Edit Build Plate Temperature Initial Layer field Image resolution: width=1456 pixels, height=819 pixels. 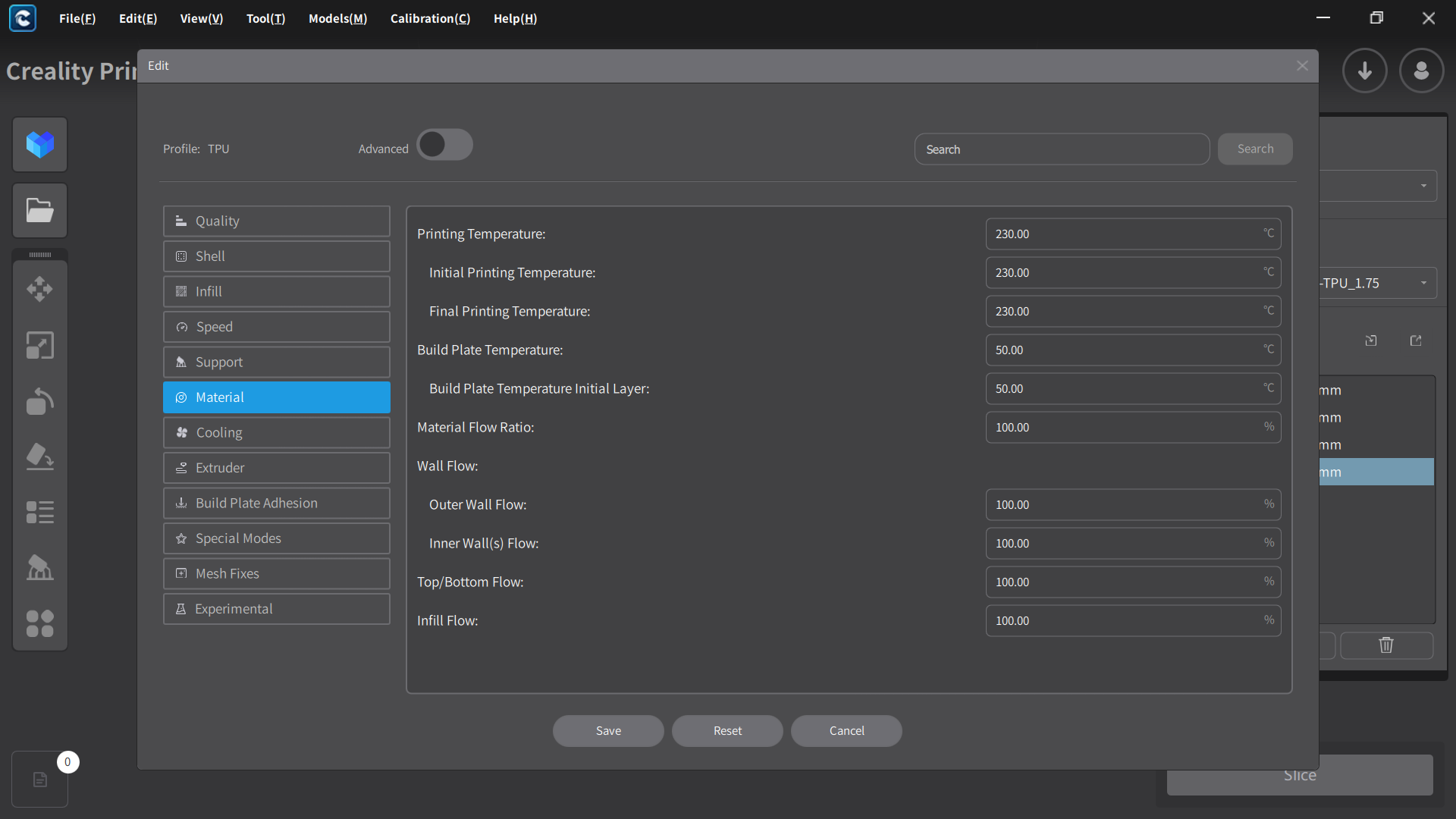point(1133,389)
